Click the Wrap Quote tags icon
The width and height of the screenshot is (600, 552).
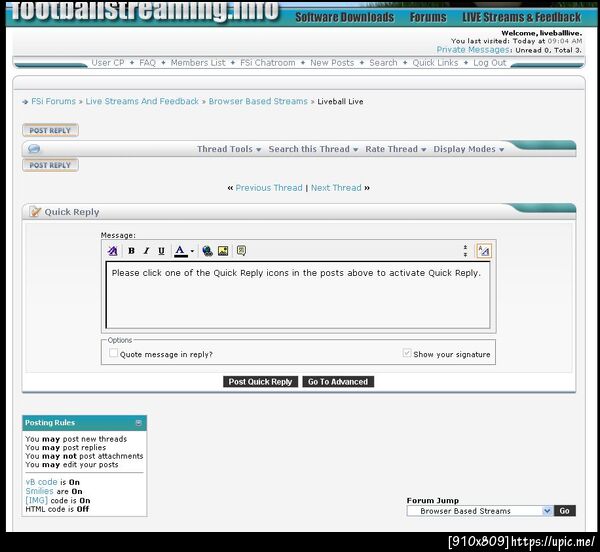241,251
